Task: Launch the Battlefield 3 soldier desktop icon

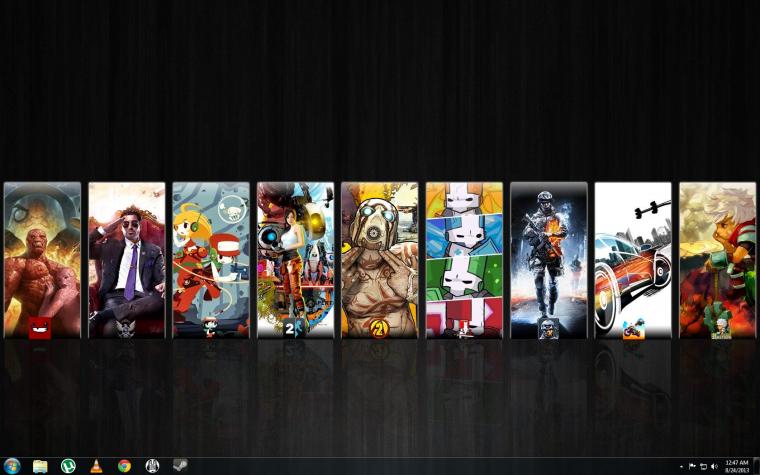Action: click(x=548, y=329)
